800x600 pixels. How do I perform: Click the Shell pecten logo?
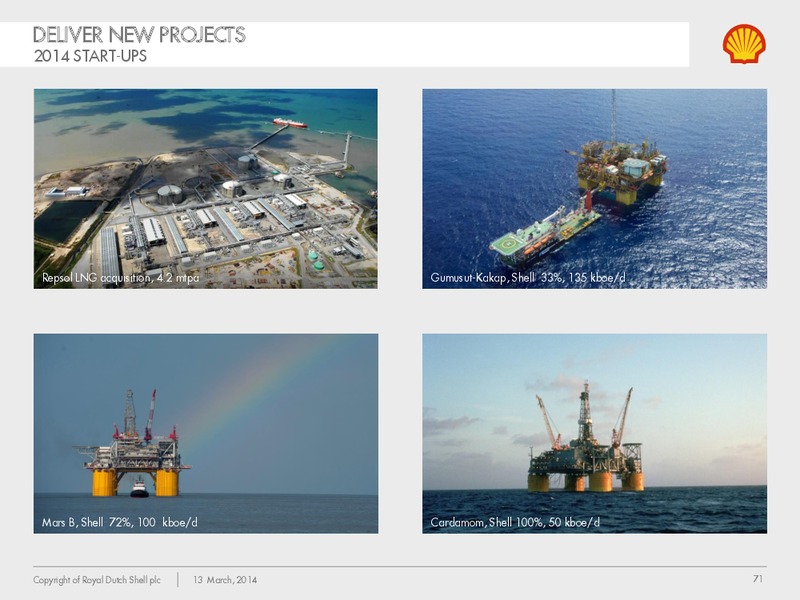pos(744,44)
